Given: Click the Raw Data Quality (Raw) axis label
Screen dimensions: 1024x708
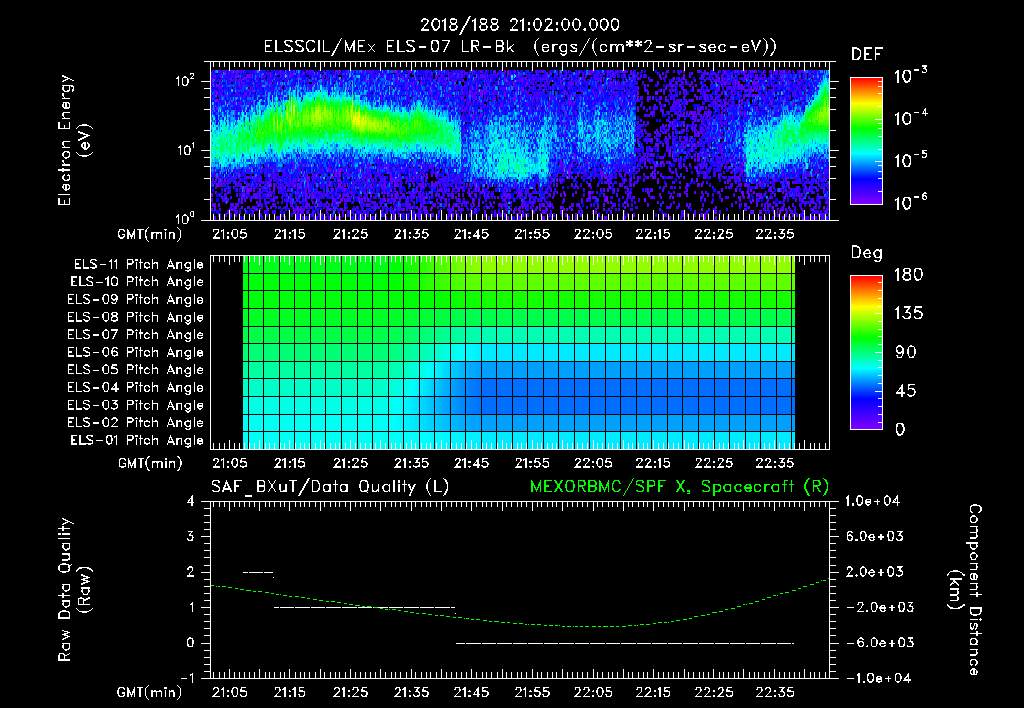Looking at the screenshot, I should click(x=74, y=590).
